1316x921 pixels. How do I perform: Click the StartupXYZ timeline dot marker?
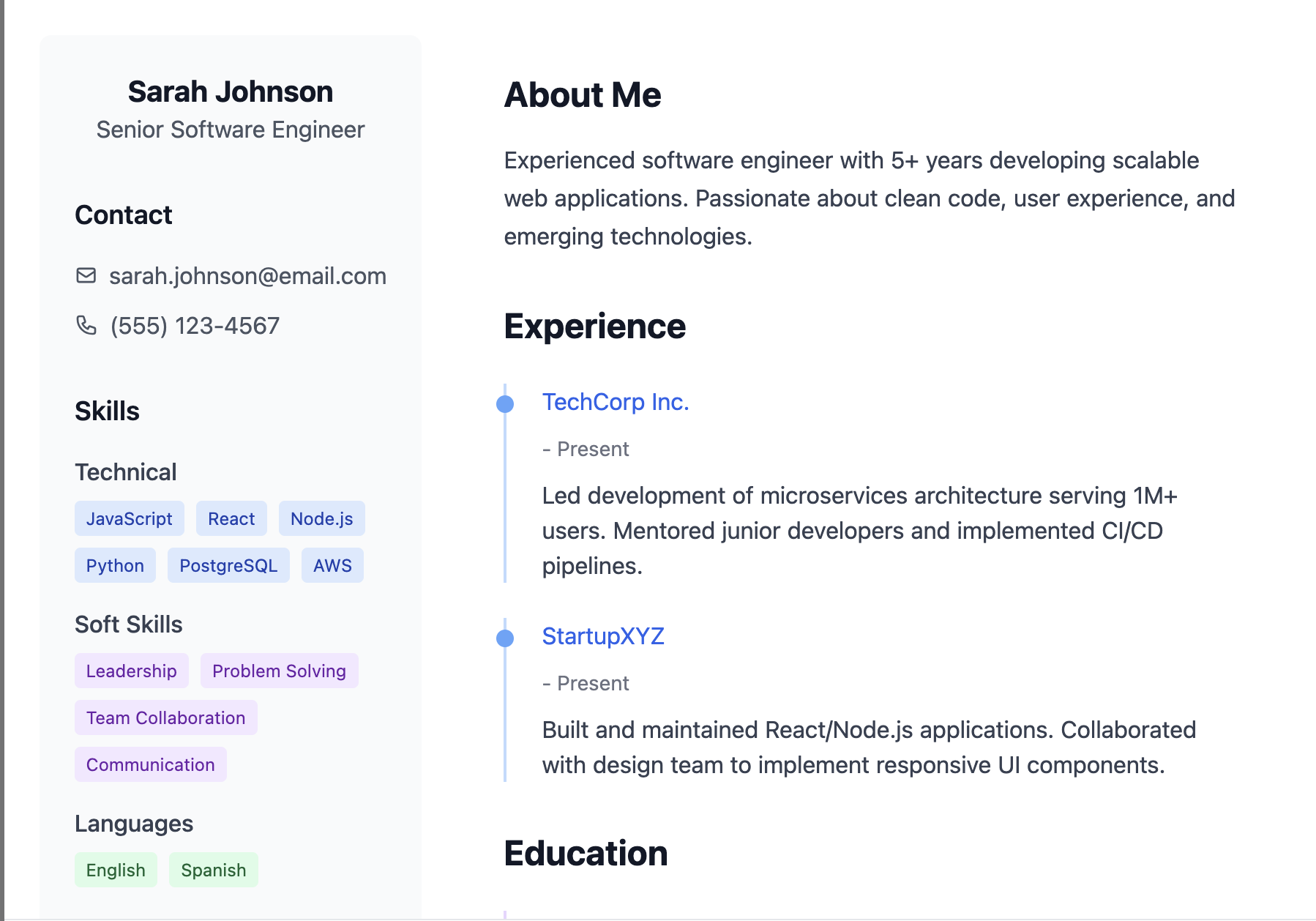coord(505,638)
